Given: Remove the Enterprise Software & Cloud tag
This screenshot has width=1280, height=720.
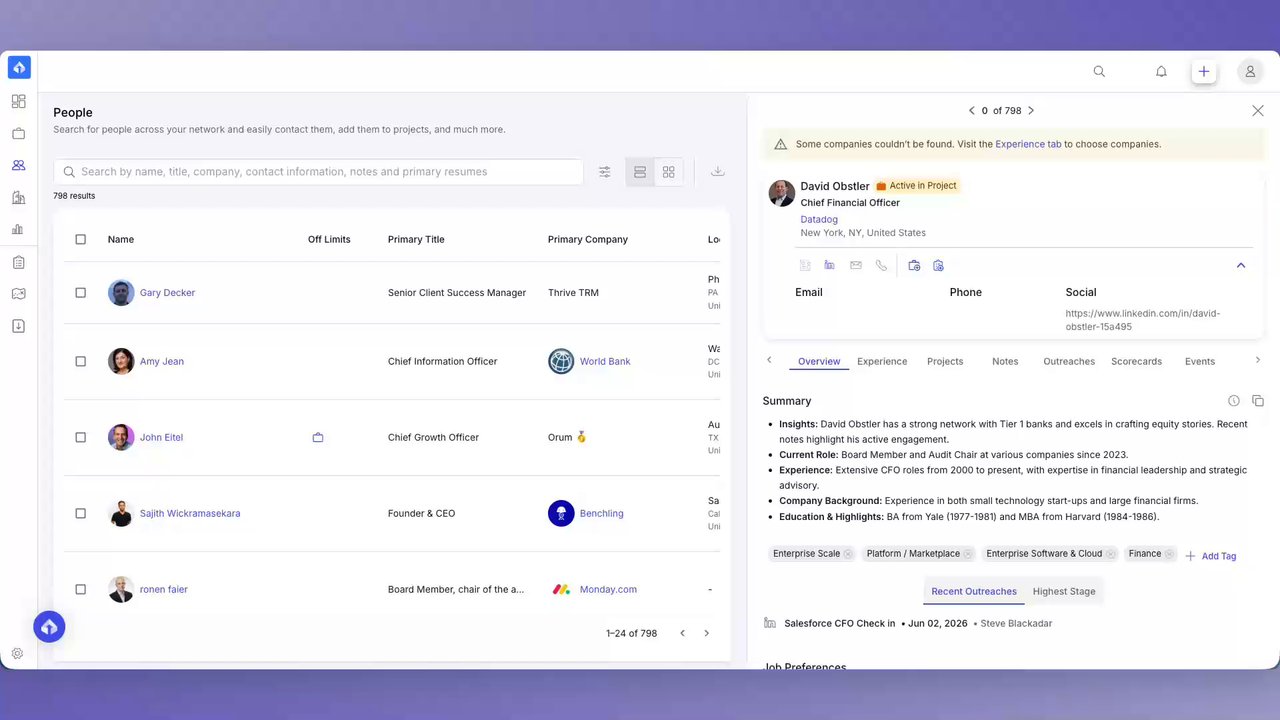Looking at the screenshot, I should pyautogui.click(x=1110, y=554).
